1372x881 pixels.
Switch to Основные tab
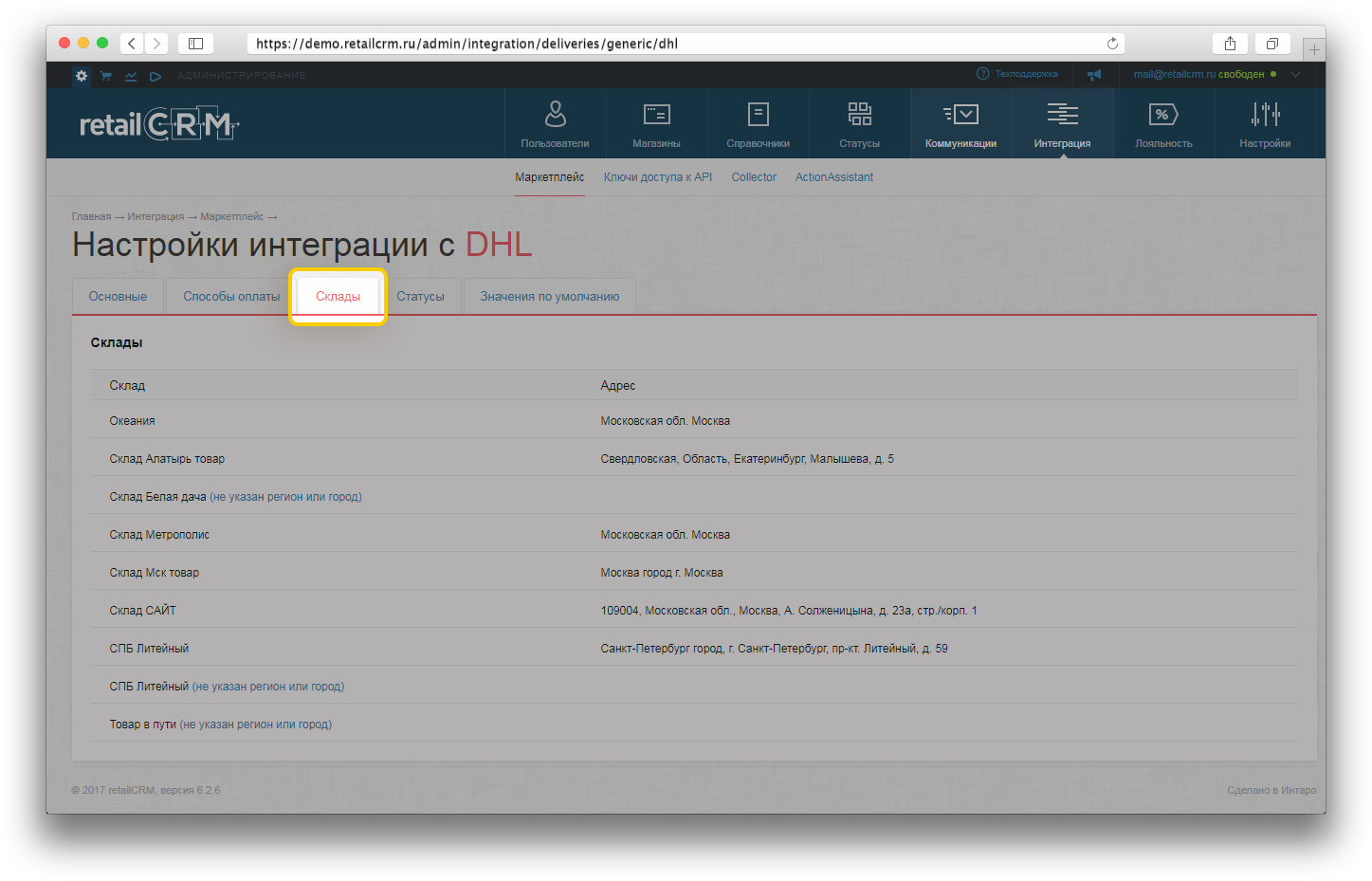(118, 297)
